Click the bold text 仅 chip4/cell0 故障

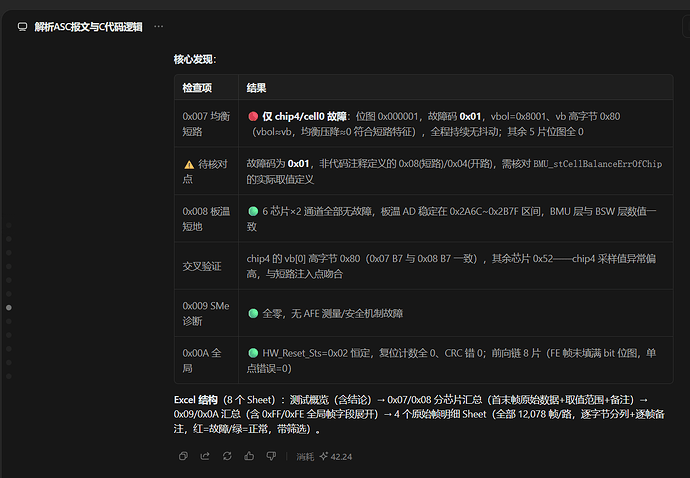pyautogui.click(x=305, y=116)
